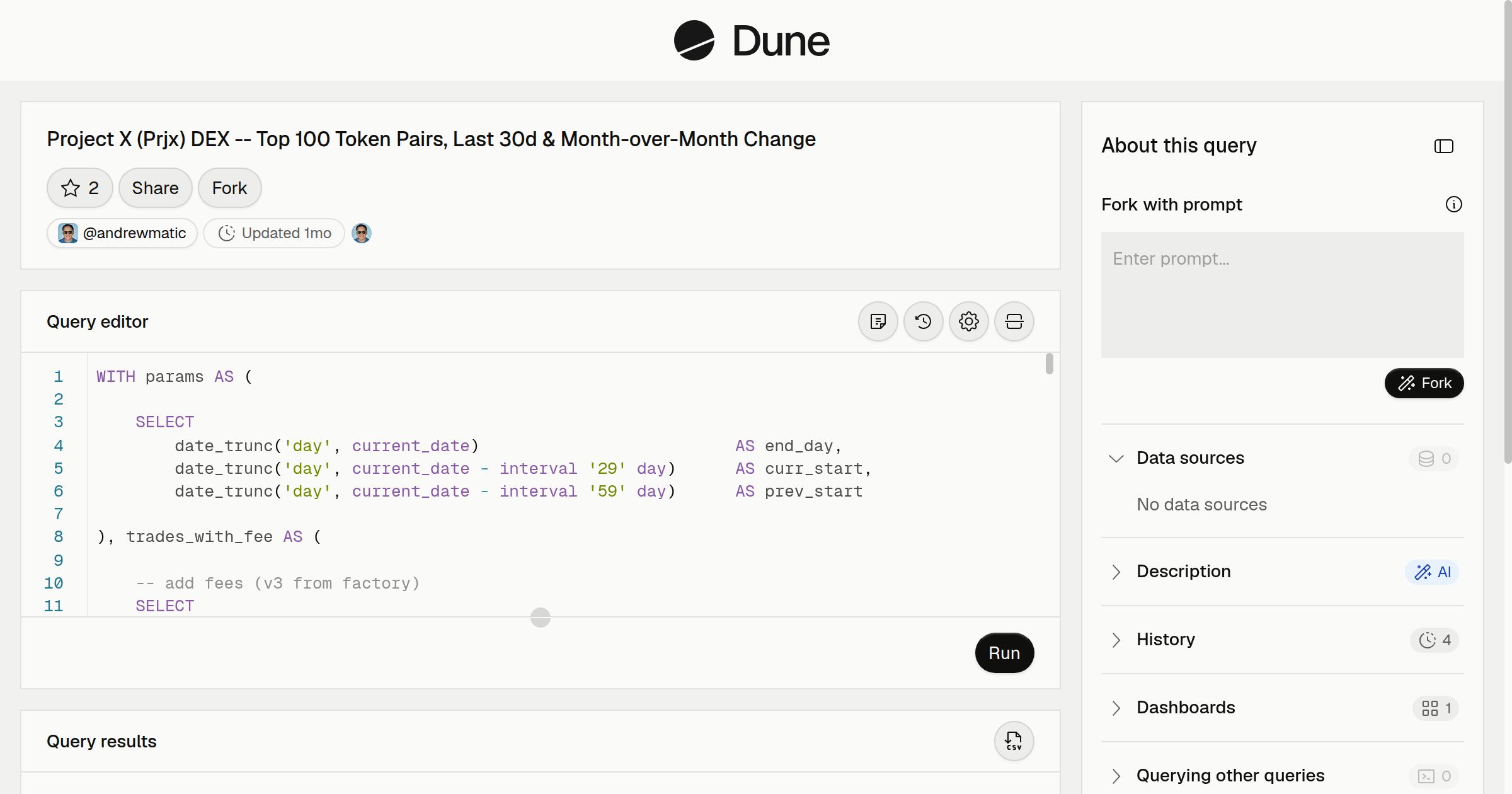Click the '-- add fees (v3 from factory)' comment
Image resolution: width=1512 pixels, height=794 pixels.
coord(278,584)
